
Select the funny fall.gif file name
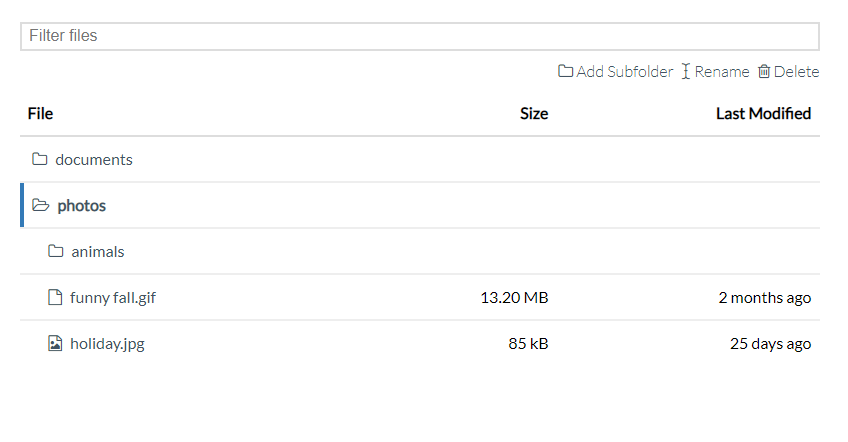pyautogui.click(x=113, y=298)
